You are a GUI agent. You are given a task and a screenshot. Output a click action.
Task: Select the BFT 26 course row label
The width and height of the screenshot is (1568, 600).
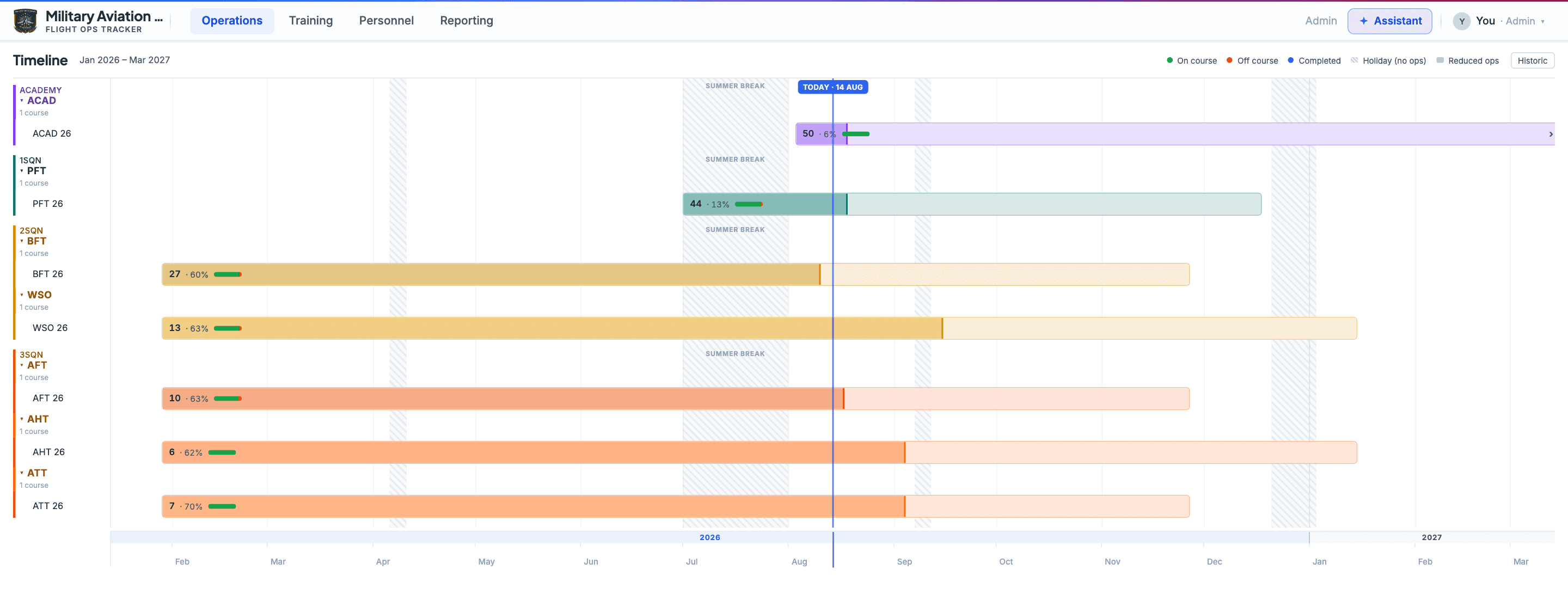(47, 274)
